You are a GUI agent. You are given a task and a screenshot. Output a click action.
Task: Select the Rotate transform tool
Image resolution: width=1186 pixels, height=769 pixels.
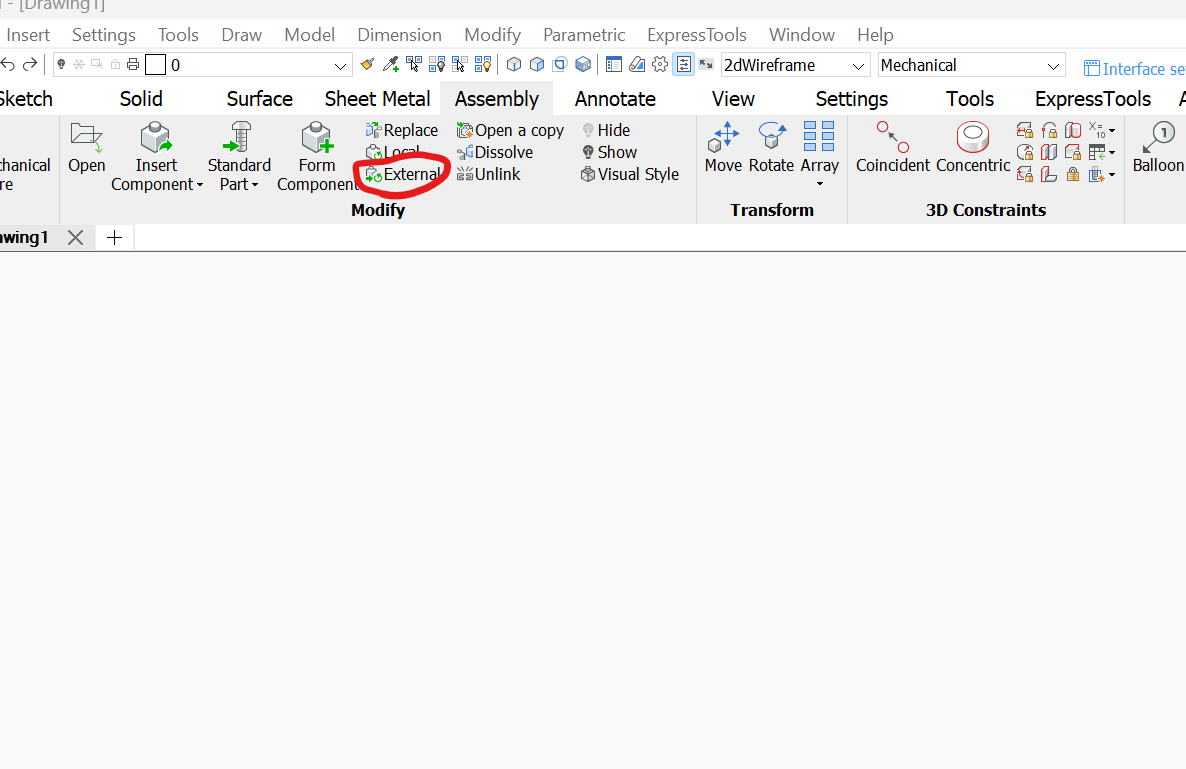pos(771,147)
